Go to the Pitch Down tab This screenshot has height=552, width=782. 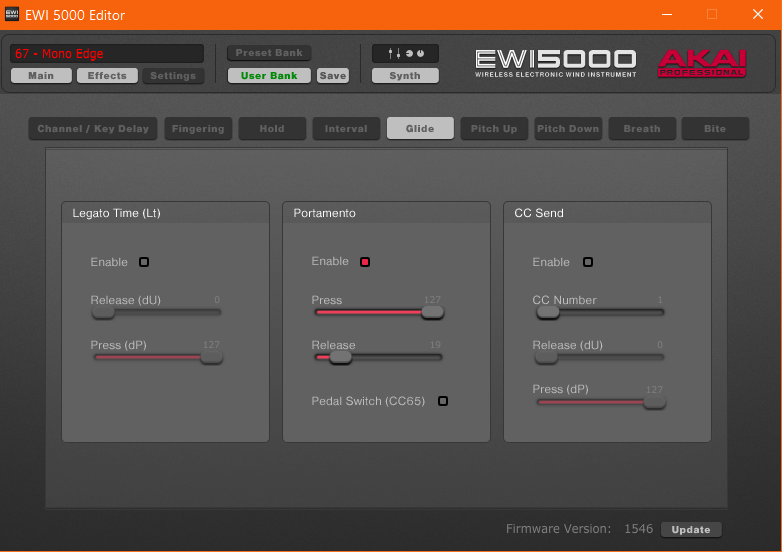[568, 129]
